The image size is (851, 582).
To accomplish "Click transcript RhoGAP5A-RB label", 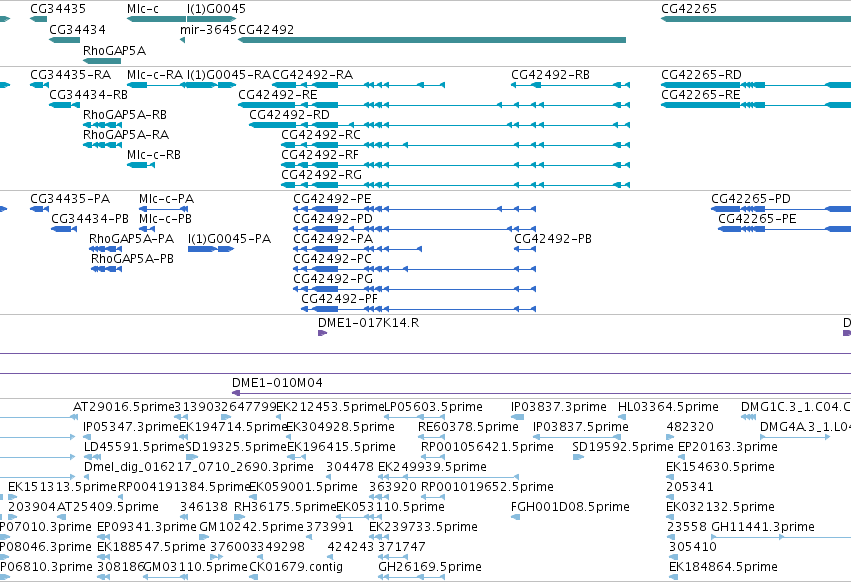I will (x=125, y=115).
